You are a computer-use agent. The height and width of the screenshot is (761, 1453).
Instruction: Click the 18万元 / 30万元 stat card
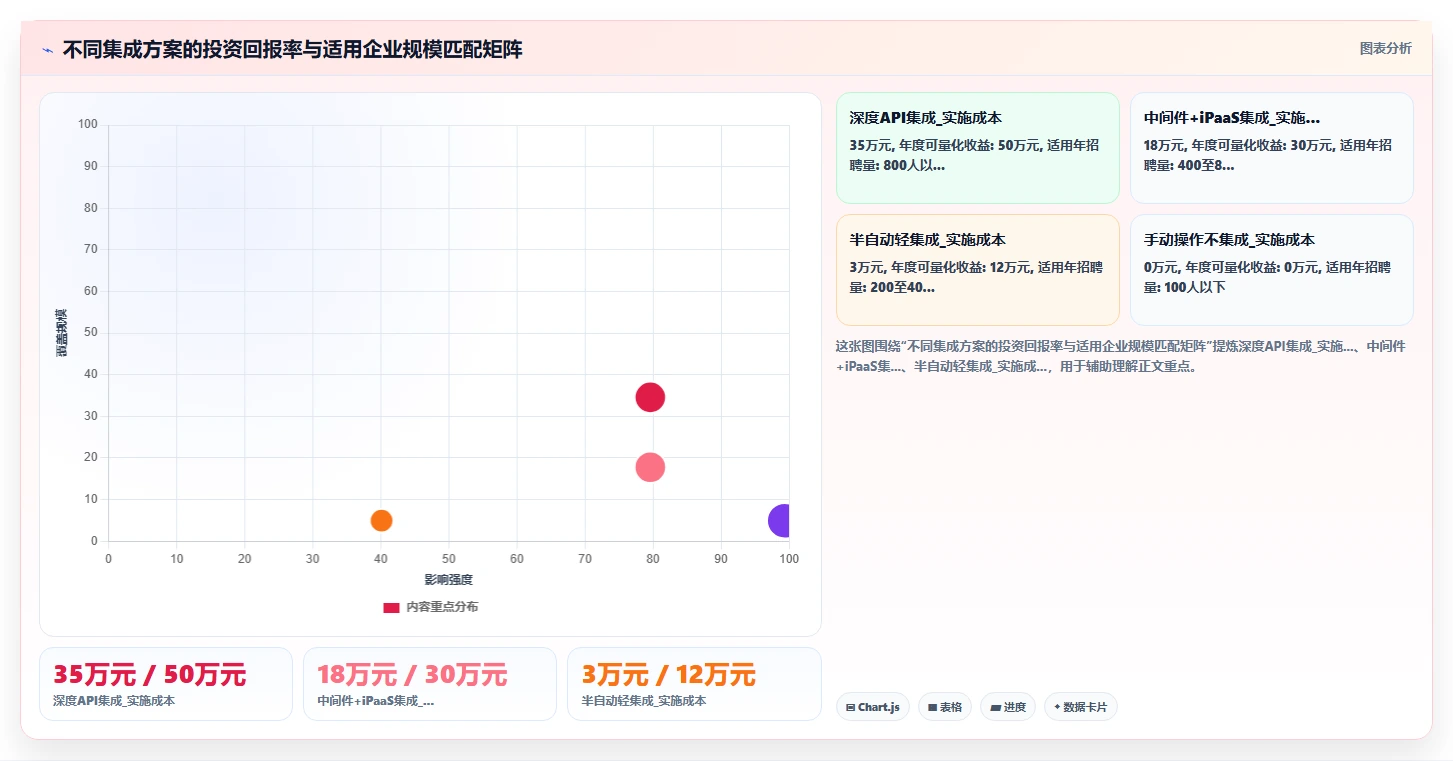(x=430, y=684)
